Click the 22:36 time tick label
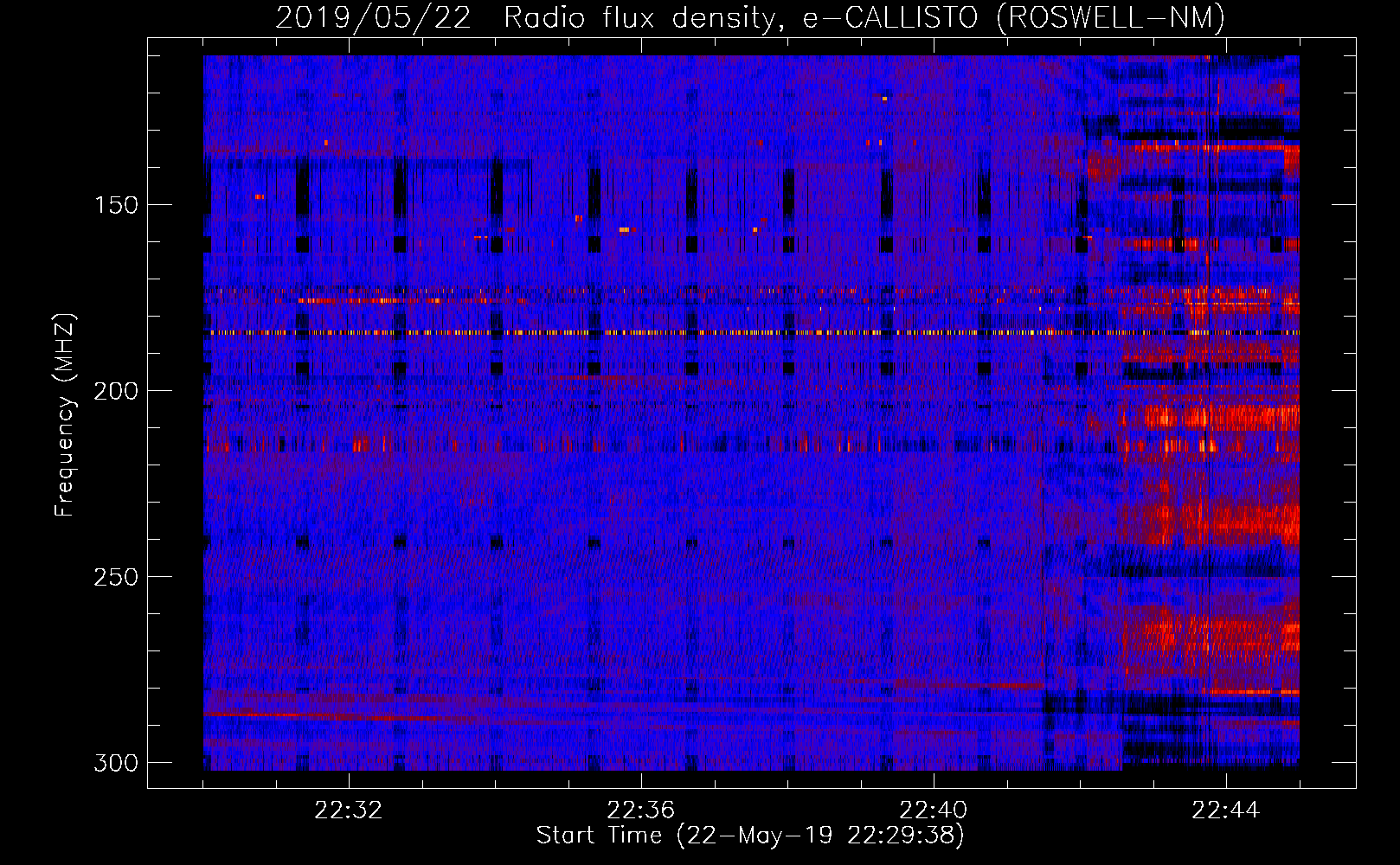This screenshot has height=865, width=1400. point(641,810)
